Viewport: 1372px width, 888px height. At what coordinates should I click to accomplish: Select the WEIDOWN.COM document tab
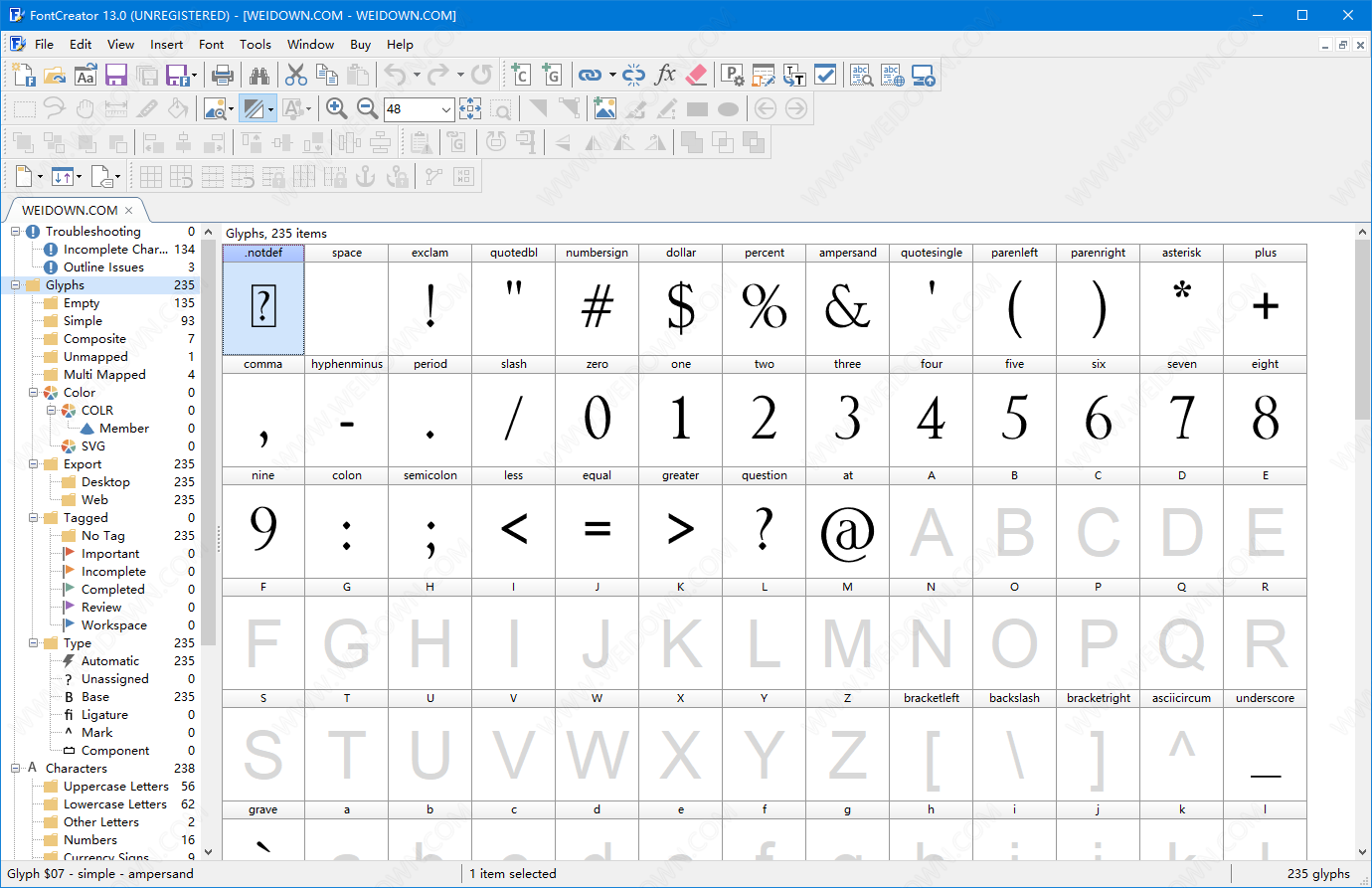(70, 210)
